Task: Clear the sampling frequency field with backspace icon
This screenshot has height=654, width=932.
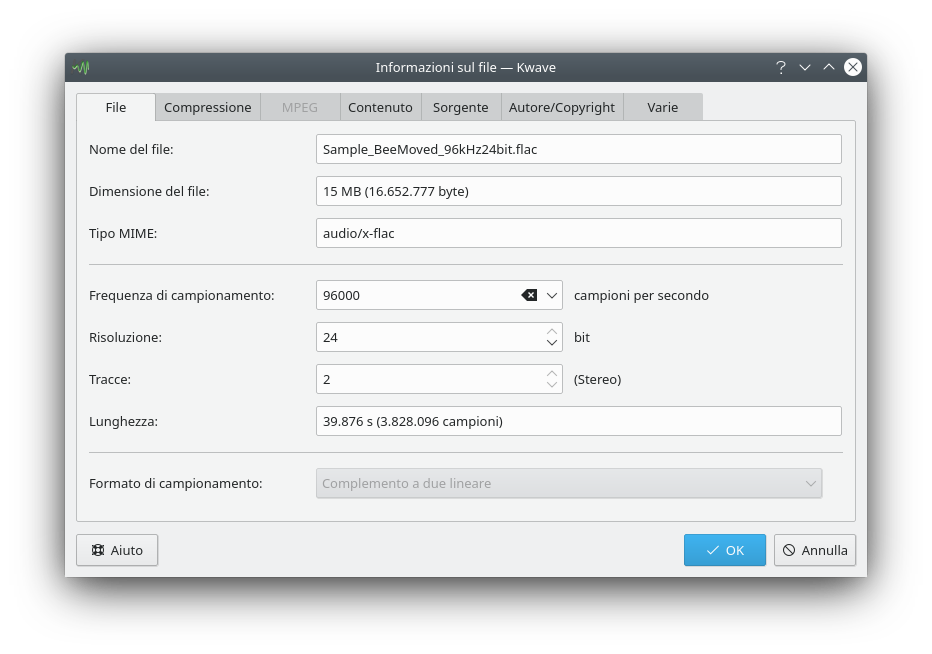Action: pyautogui.click(x=529, y=295)
